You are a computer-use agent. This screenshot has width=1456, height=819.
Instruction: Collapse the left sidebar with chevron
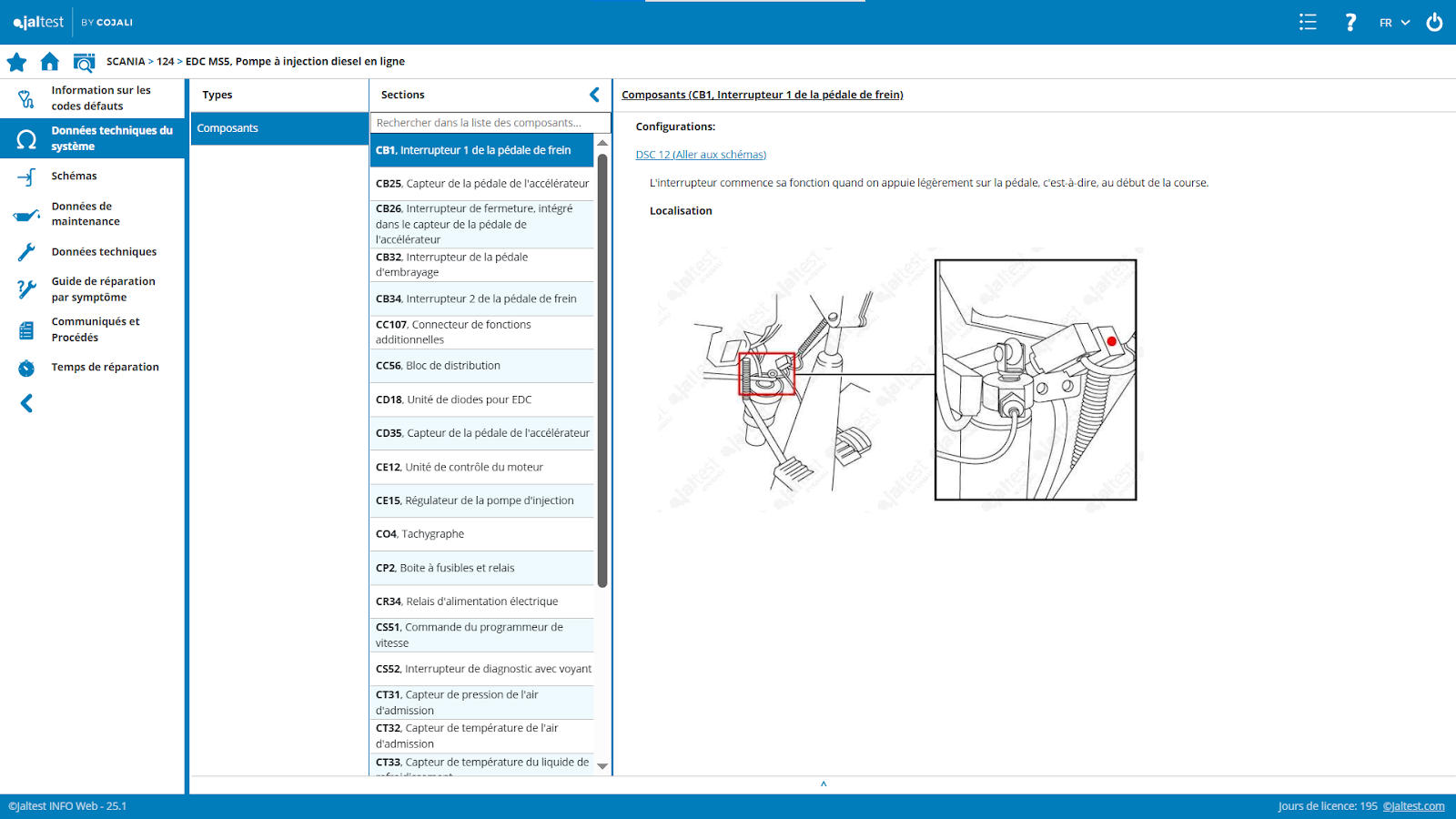coord(26,403)
